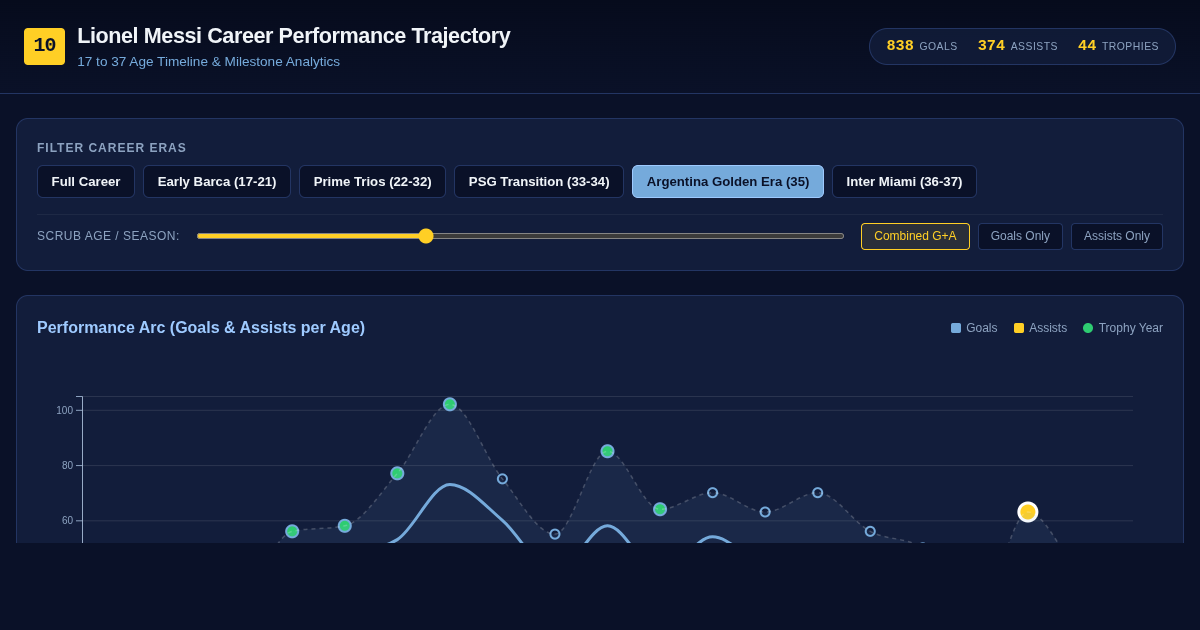
Task: Click the Filter Career Eras label
Action: (112, 148)
